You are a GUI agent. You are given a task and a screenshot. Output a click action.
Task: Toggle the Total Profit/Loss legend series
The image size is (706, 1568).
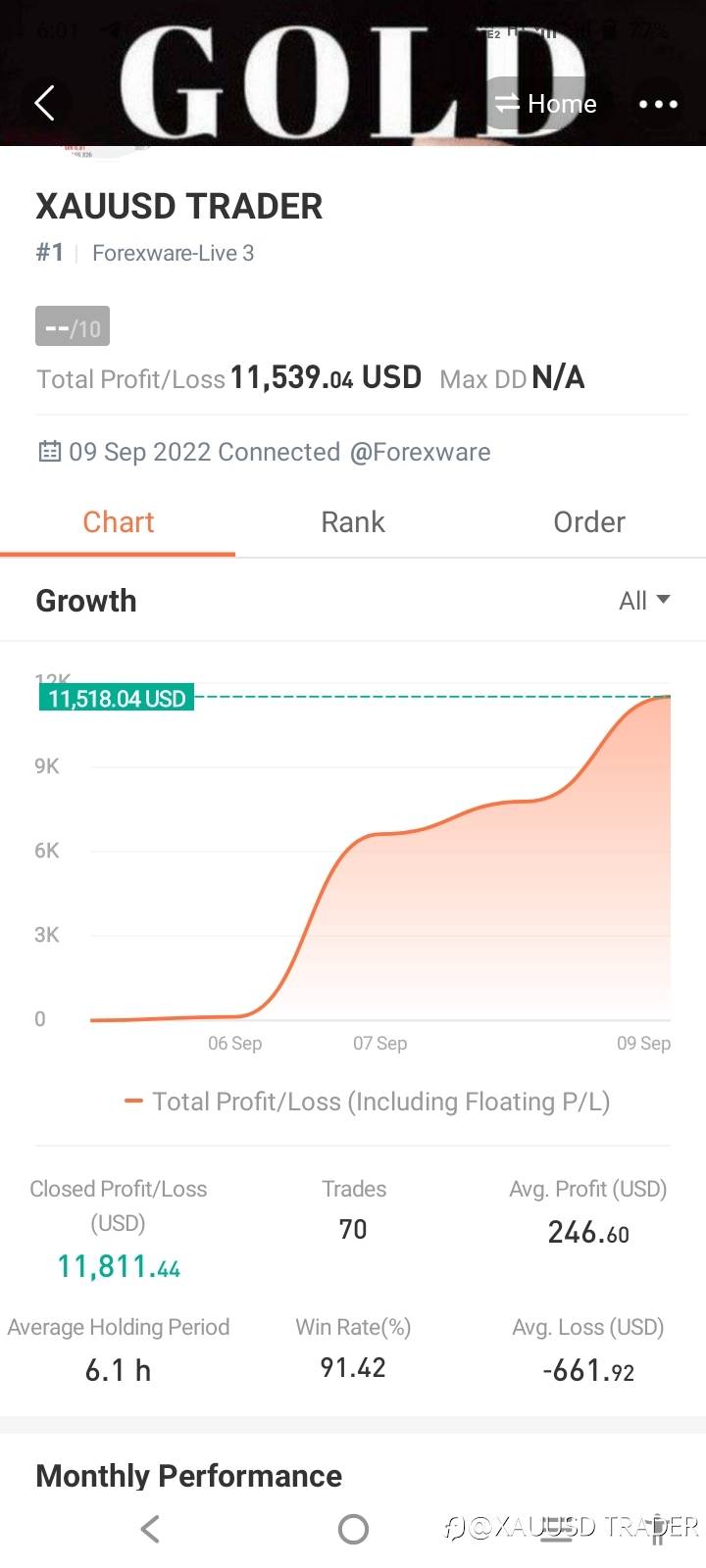tap(380, 1102)
